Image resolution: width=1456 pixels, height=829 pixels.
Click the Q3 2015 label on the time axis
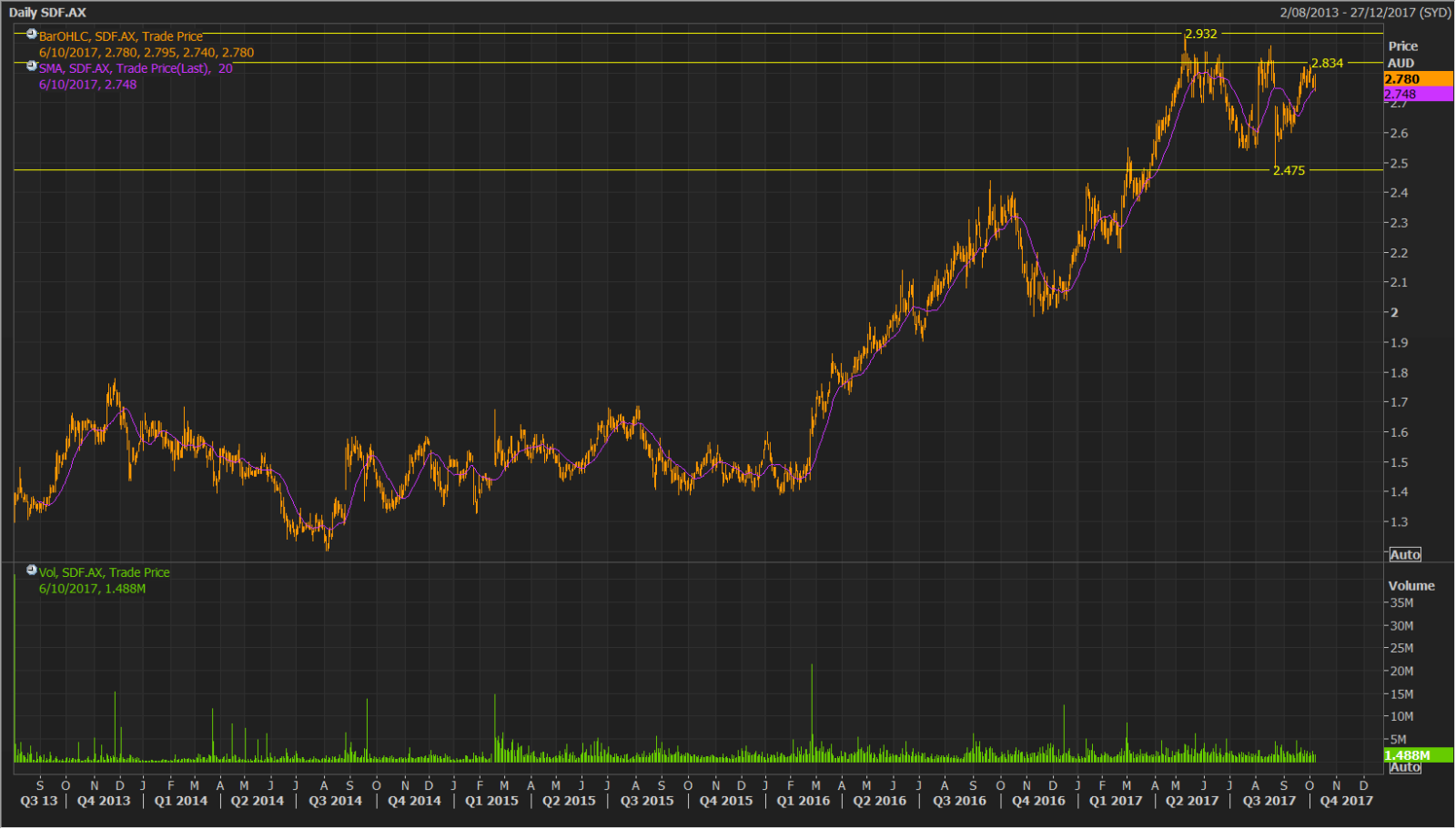(x=648, y=802)
